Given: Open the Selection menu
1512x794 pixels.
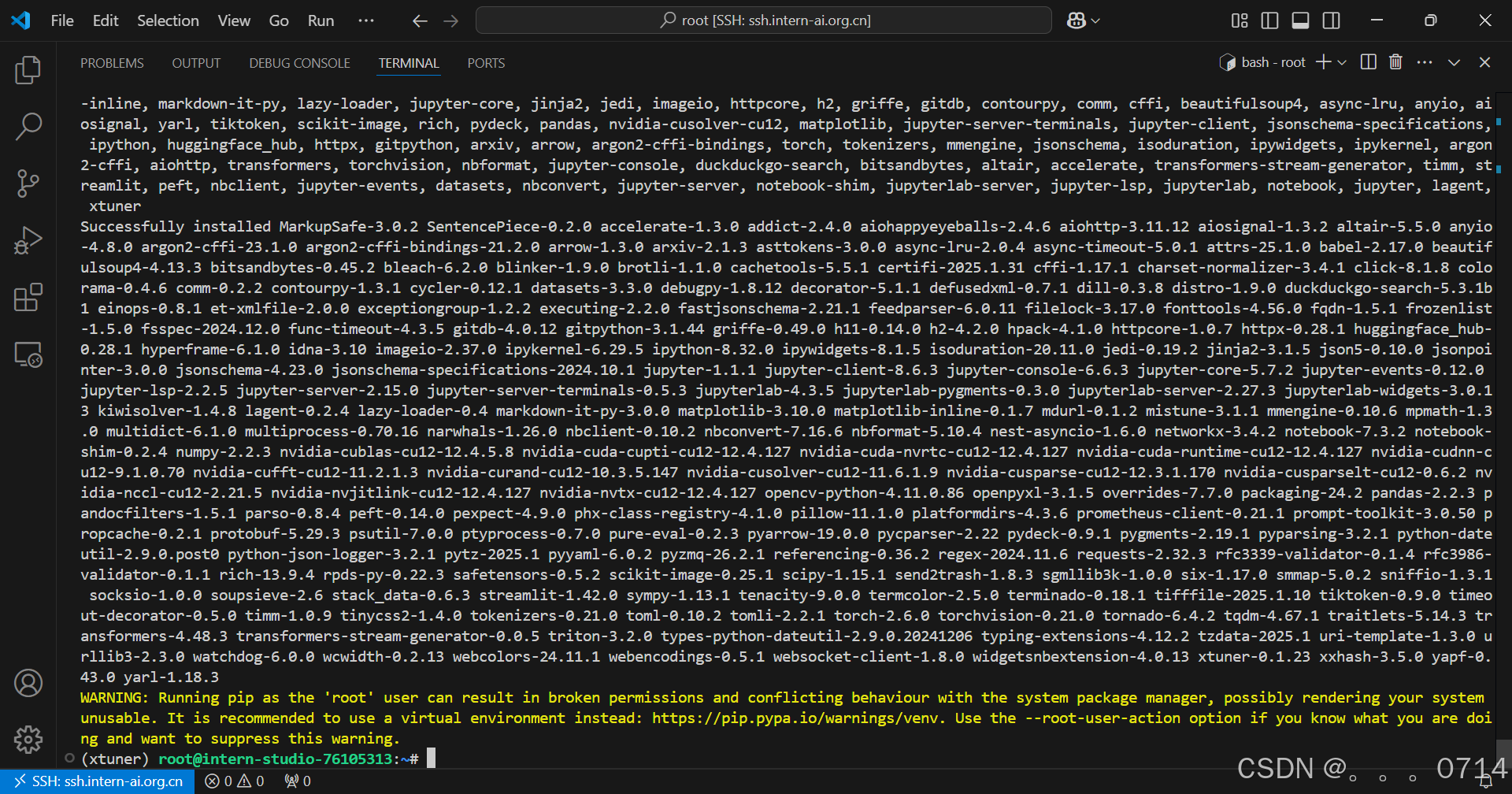Looking at the screenshot, I should pyautogui.click(x=168, y=20).
